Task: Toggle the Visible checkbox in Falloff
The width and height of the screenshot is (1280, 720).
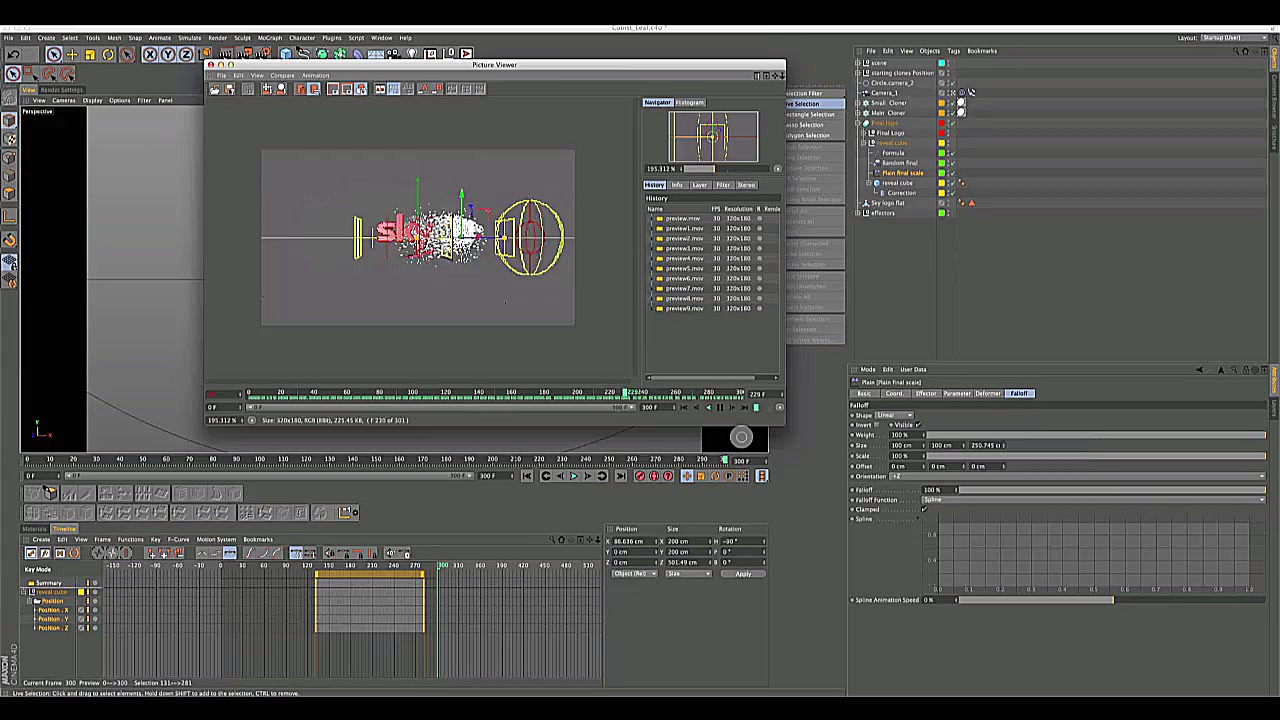Action: 917,425
